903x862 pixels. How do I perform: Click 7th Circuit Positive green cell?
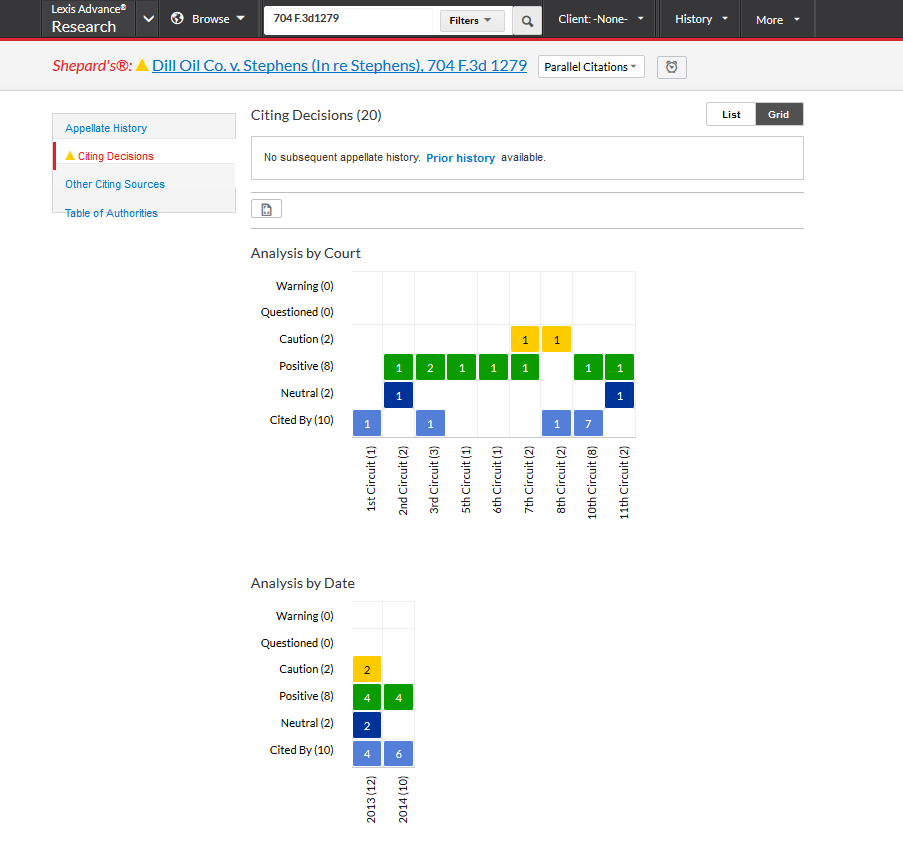525,367
